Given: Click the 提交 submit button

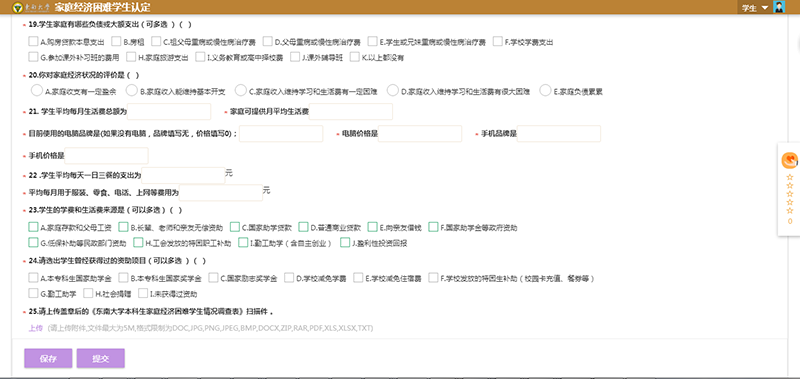Looking at the screenshot, I should pyautogui.click(x=101, y=359).
